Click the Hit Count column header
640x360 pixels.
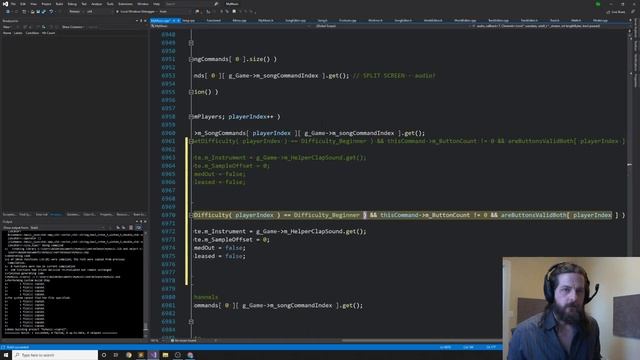[48, 33]
